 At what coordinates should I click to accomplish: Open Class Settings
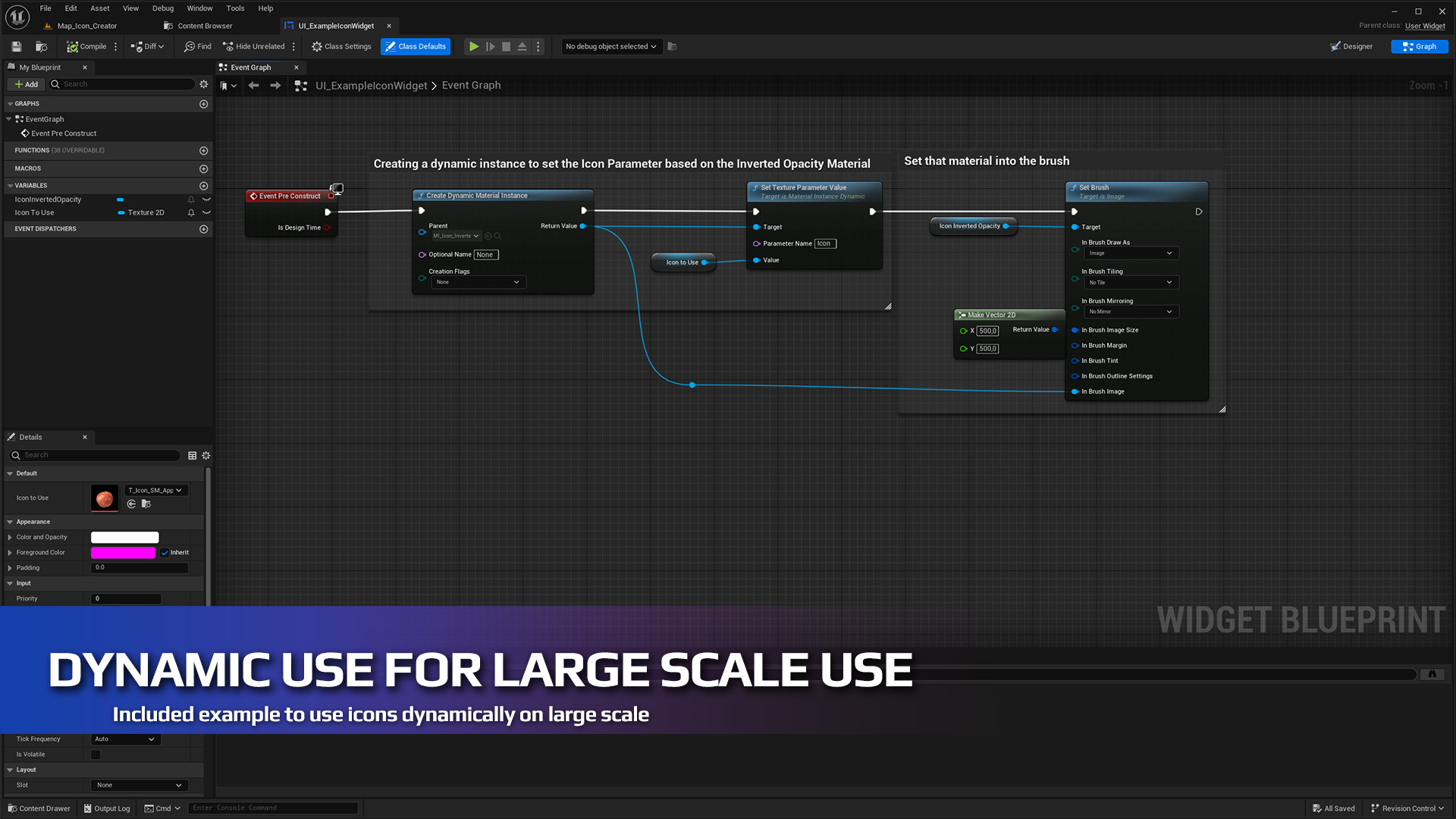click(x=340, y=46)
